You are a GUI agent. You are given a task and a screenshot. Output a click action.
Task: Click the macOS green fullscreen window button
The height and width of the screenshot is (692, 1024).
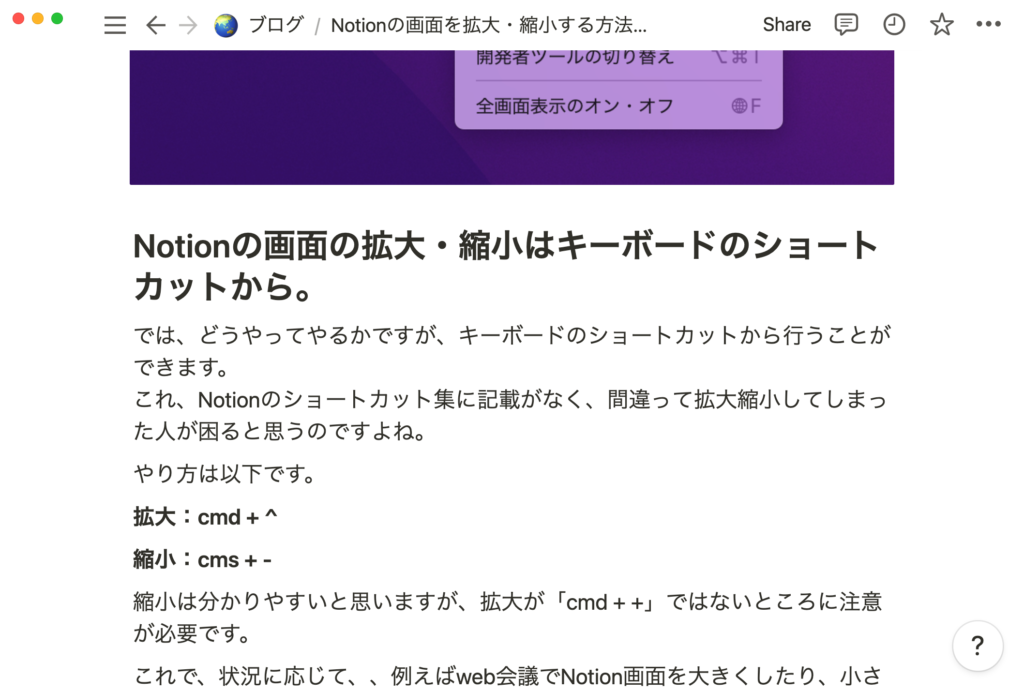pos(57,18)
